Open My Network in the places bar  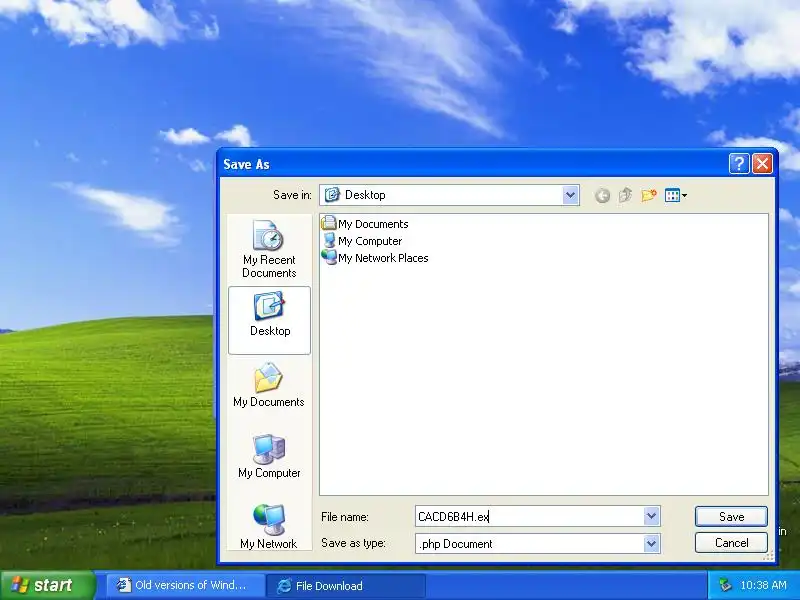point(269,527)
